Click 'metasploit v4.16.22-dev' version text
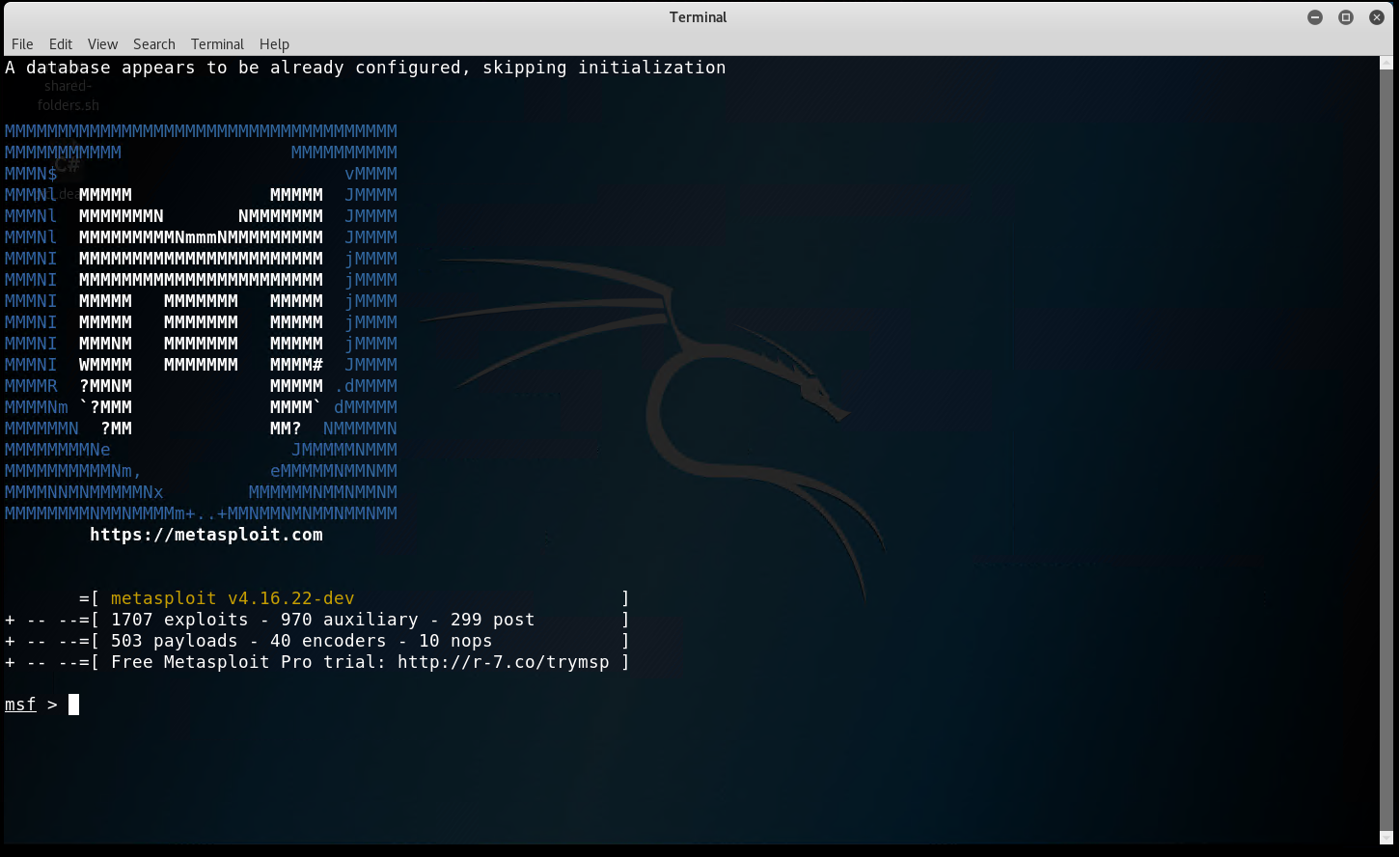Image resolution: width=1400 pixels, height=857 pixels. tap(233, 598)
